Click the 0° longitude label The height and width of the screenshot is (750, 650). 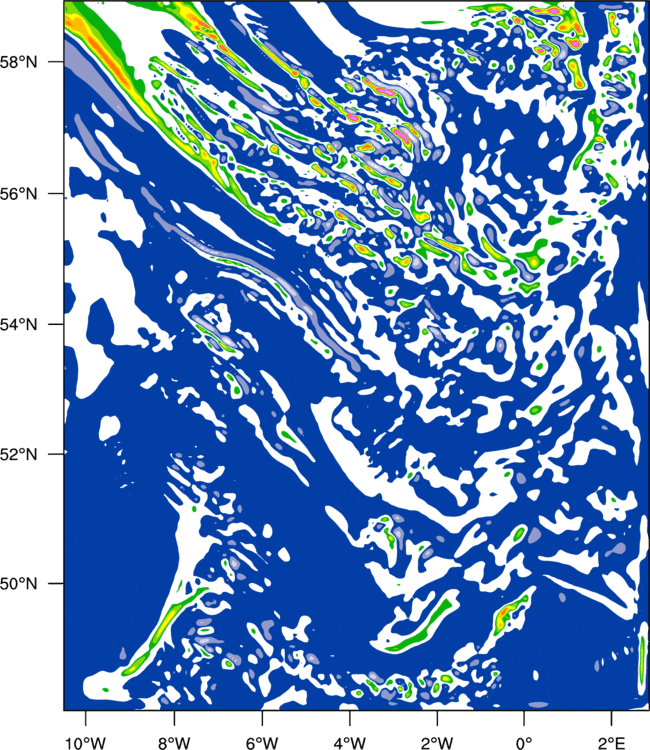[524, 743]
